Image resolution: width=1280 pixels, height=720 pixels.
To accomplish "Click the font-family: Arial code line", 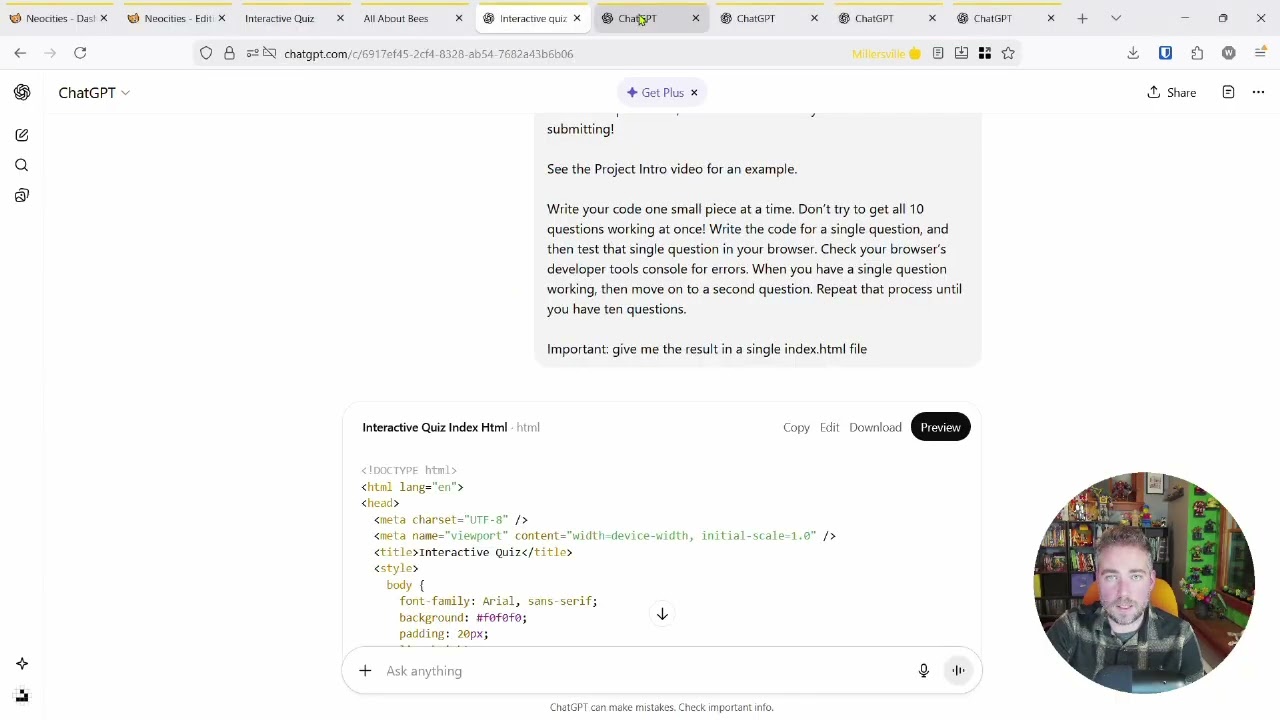I will click(x=498, y=601).
